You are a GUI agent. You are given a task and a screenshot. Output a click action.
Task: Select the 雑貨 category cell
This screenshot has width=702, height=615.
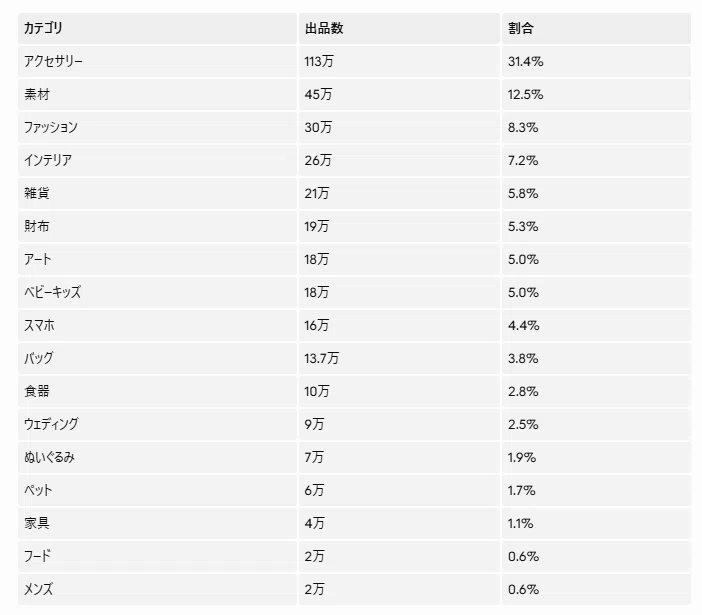pos(157,193)
